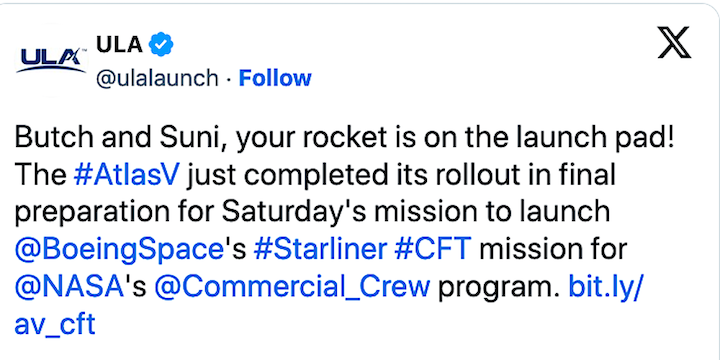720x360 pixels.
Task: Visit the @ulalaunch handle
Action: (157, 79)
